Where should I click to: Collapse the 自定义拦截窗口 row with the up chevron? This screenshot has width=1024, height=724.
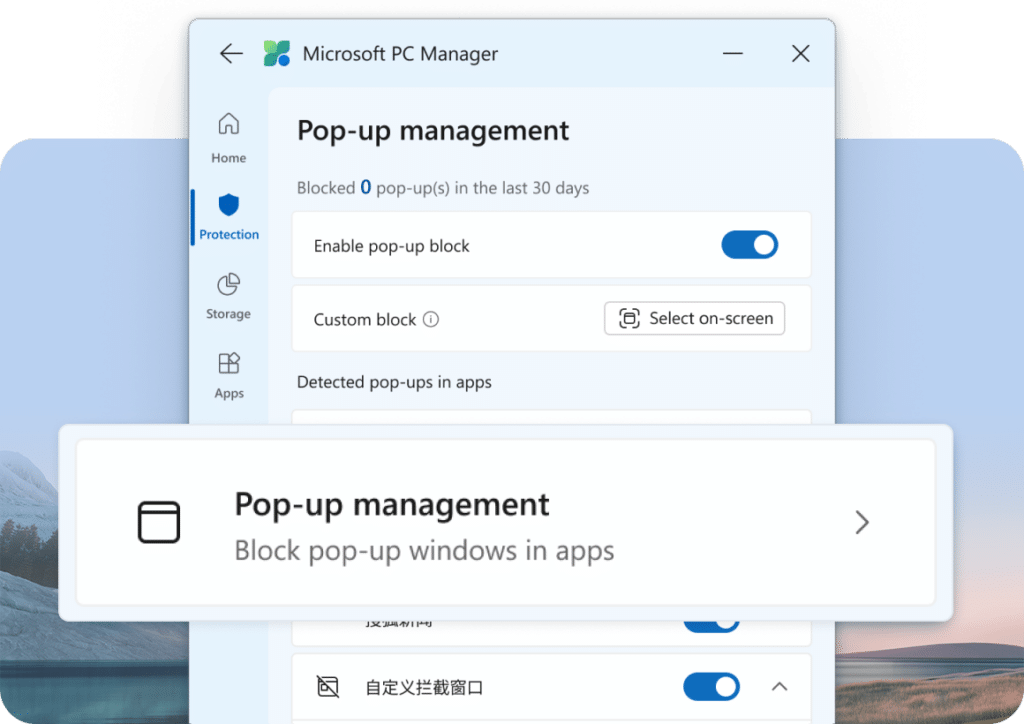[779, 687]
